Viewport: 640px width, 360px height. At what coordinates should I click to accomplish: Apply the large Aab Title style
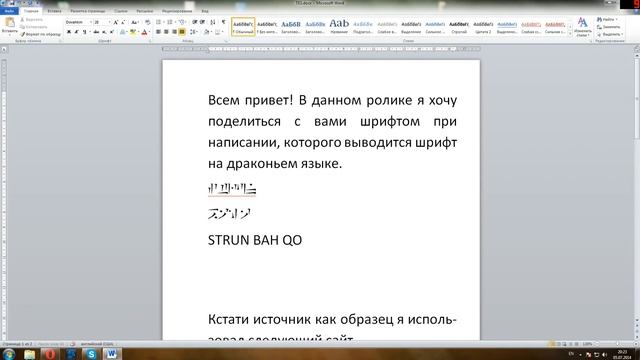coord(339,27)
